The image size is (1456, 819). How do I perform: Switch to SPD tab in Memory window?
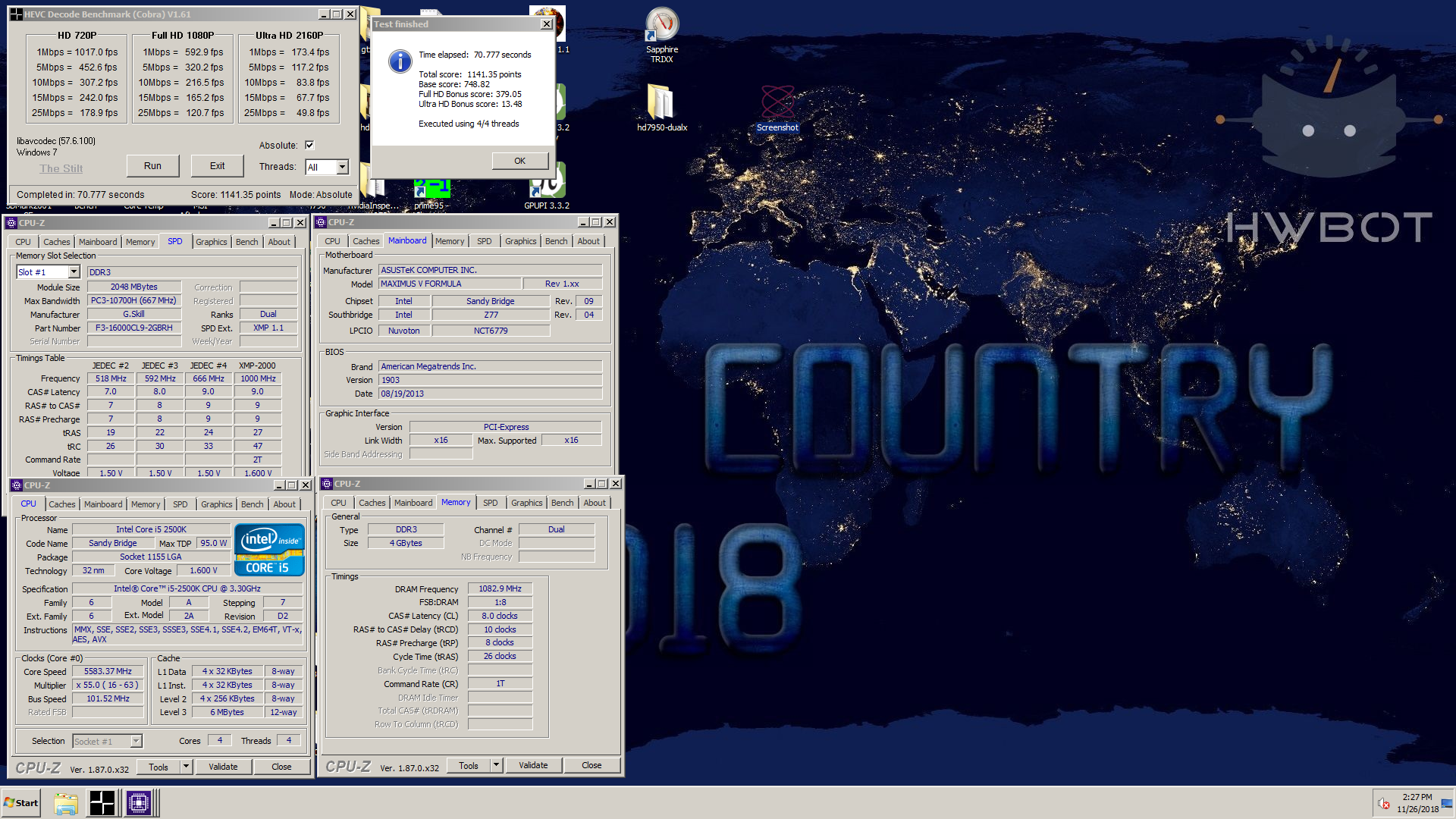click(491, 503)
